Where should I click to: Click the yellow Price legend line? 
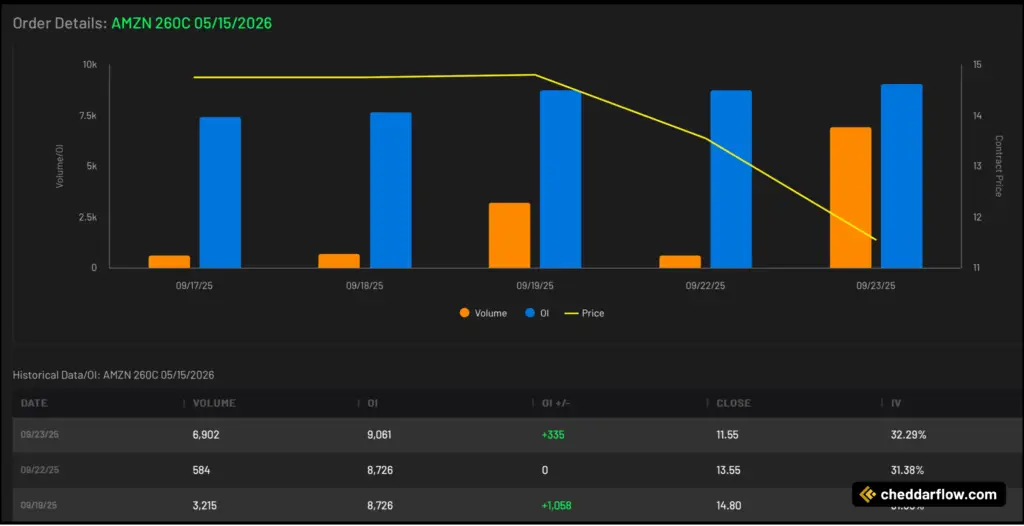point(571,313)
